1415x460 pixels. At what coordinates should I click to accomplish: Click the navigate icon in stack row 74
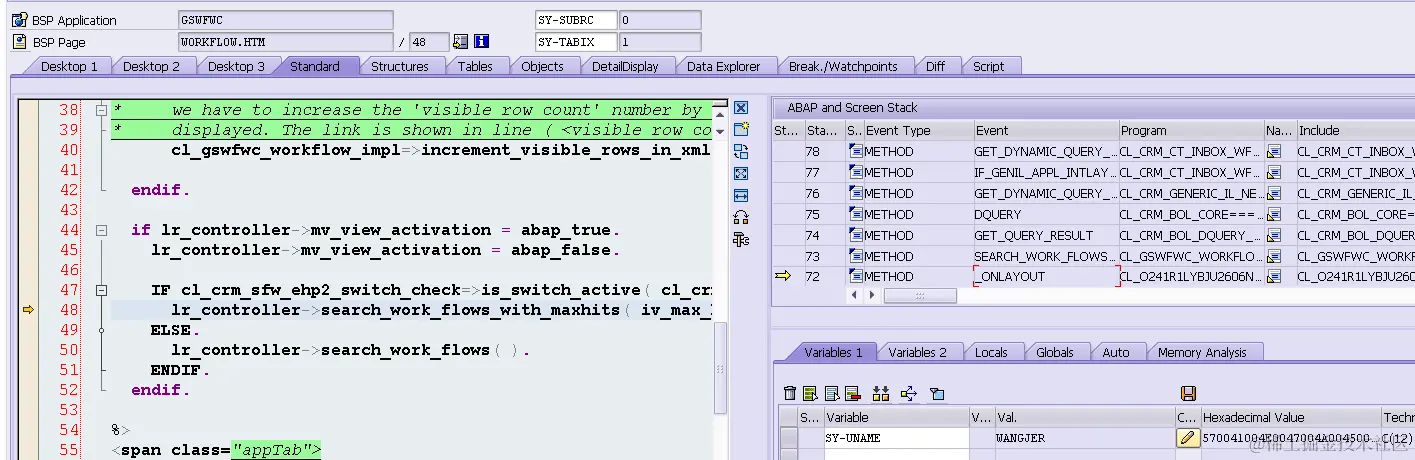click(1274, 235)
